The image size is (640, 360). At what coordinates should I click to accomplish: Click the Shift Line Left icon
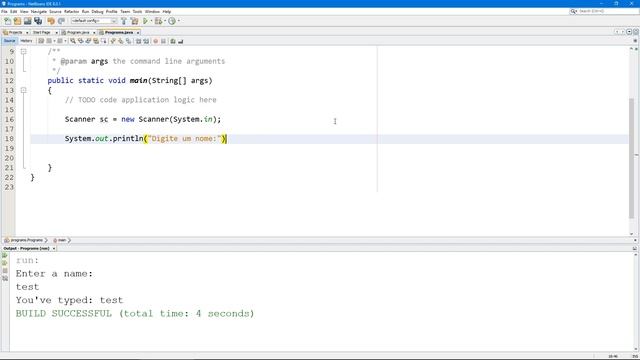(x=138, y=41)
